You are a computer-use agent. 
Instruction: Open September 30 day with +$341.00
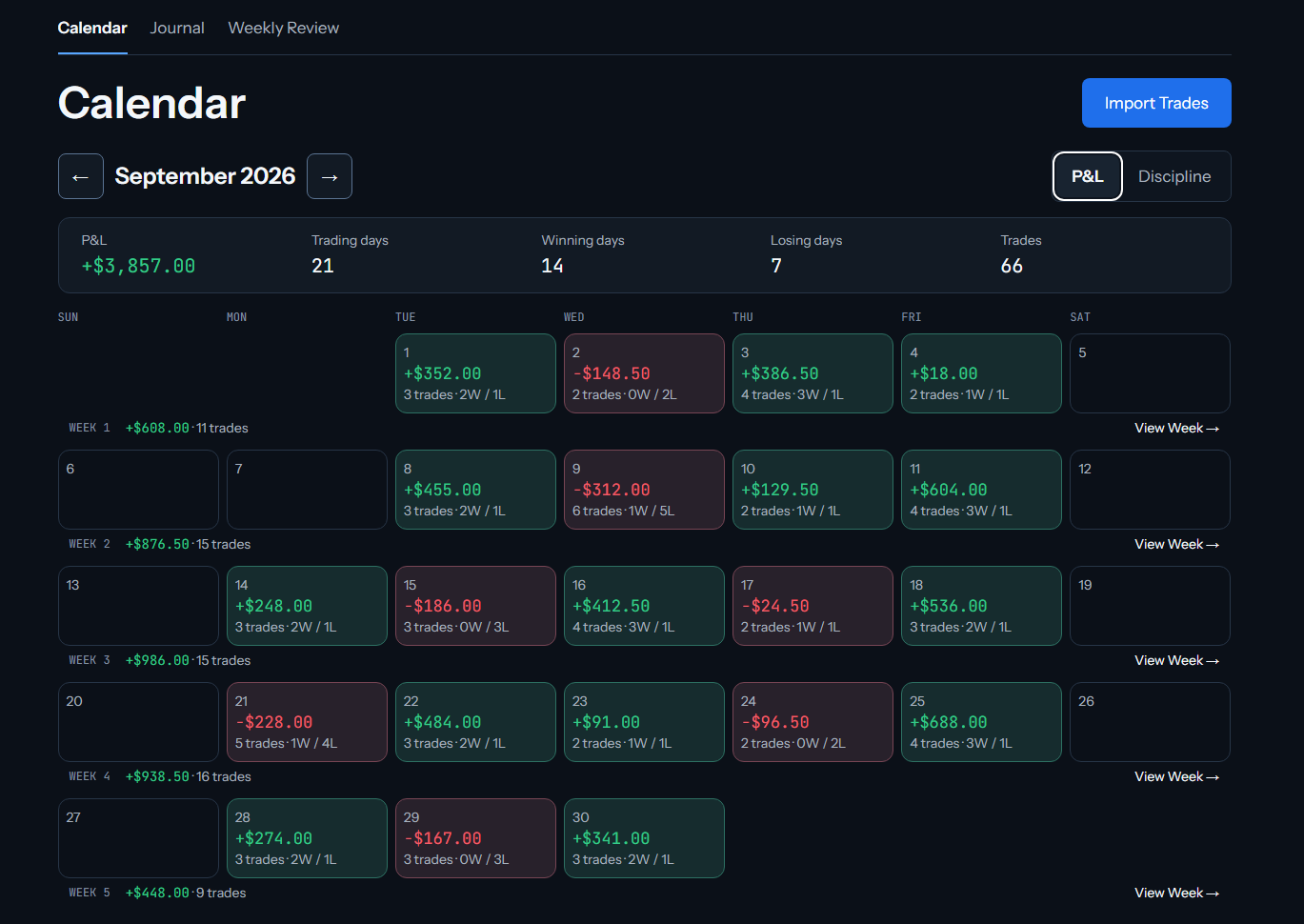(644, 838)
